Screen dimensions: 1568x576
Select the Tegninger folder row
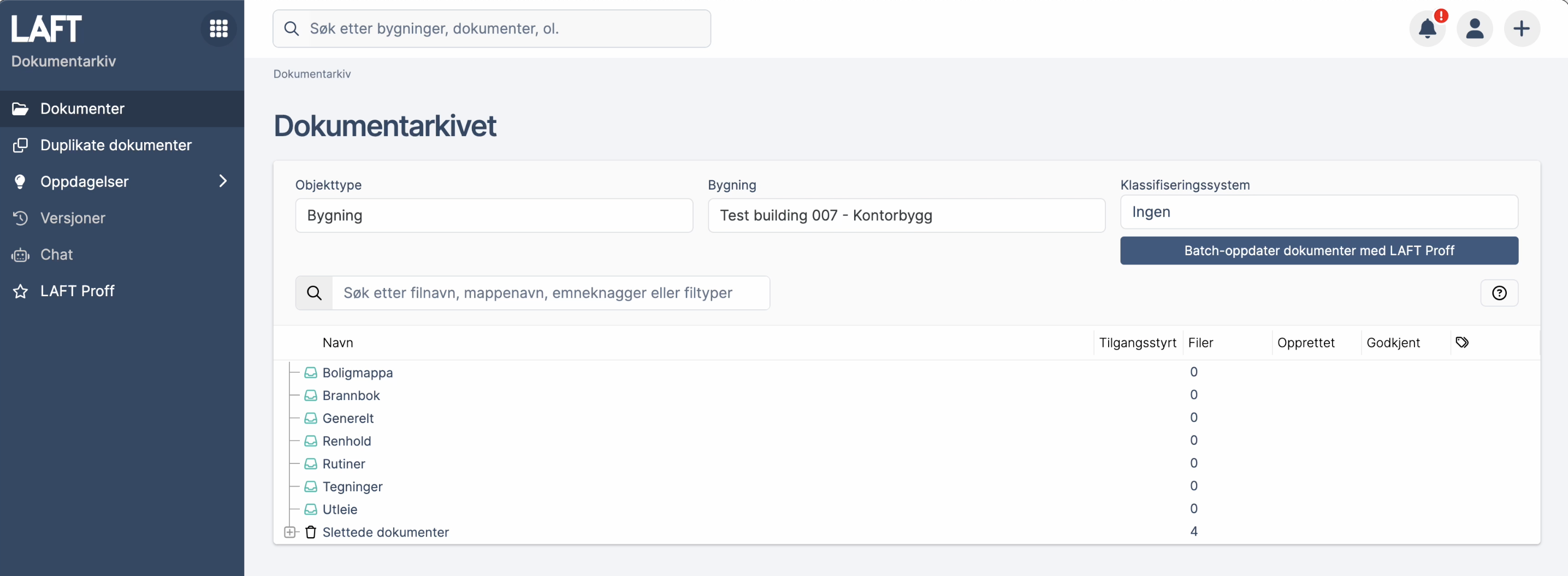tap(907, 486)
